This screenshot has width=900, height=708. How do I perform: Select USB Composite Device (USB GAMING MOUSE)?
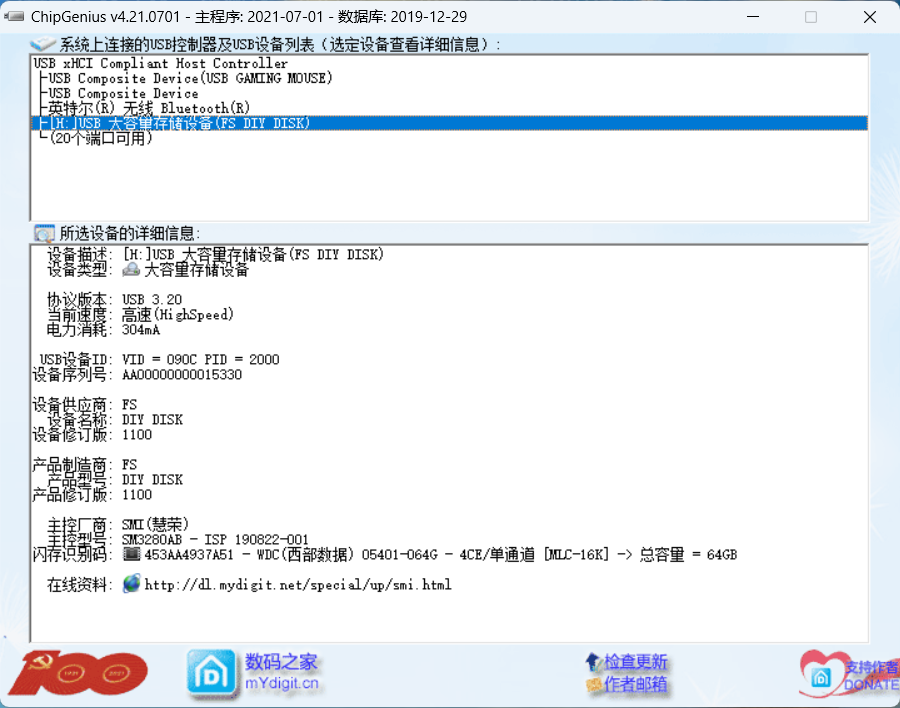[190, 78]
